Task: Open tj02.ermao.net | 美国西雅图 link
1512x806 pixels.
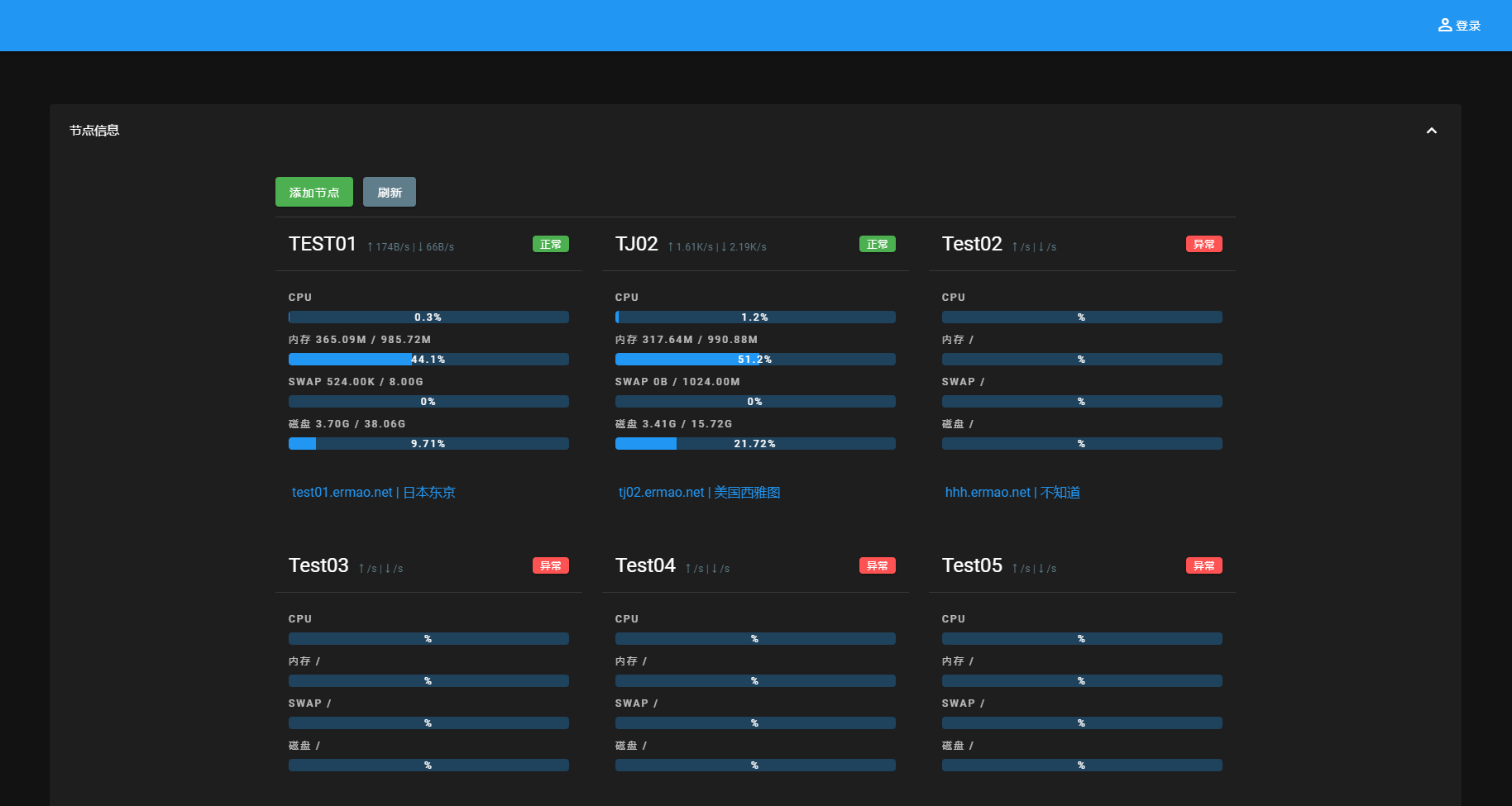Action: (700, 492)
